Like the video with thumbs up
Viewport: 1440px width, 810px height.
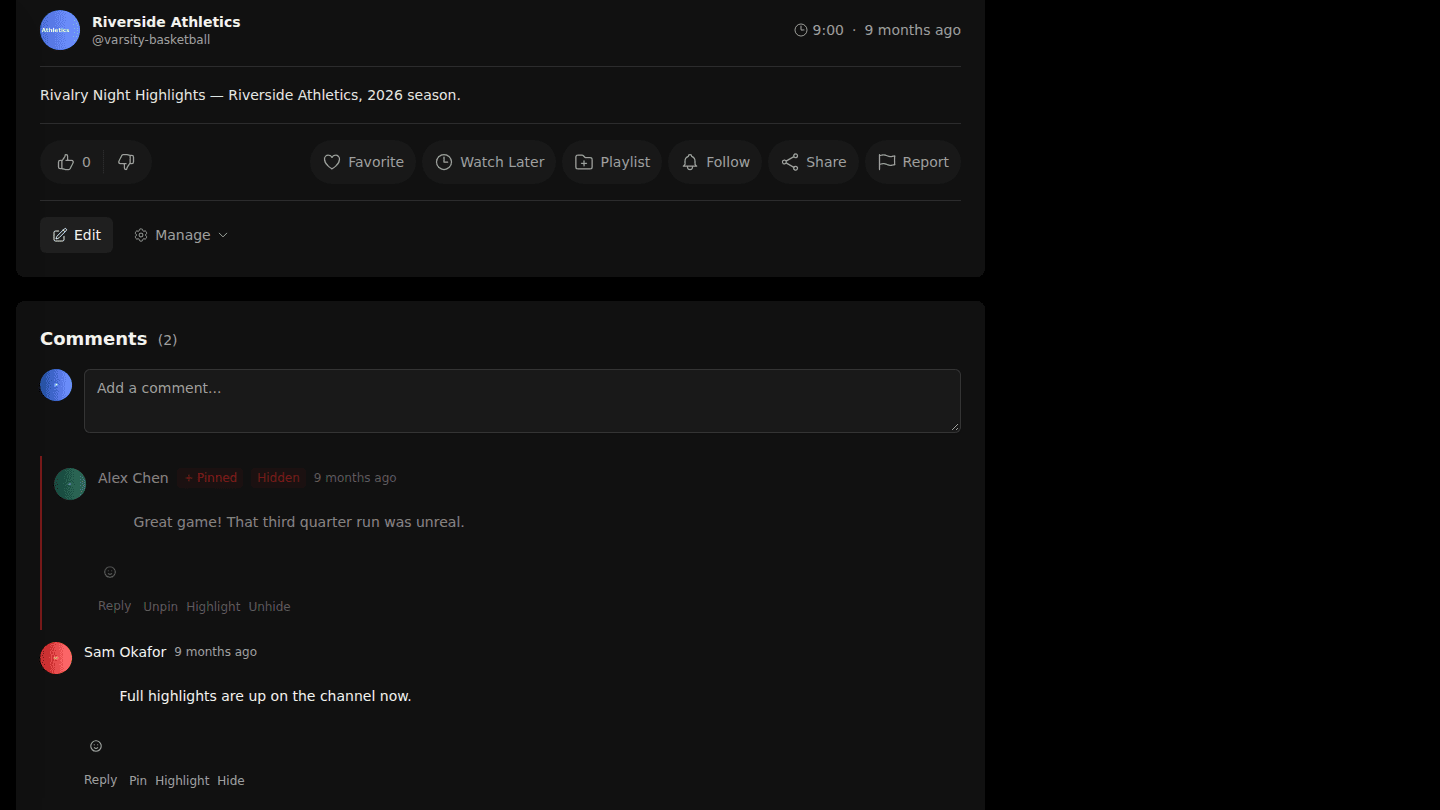pos(73,162)
